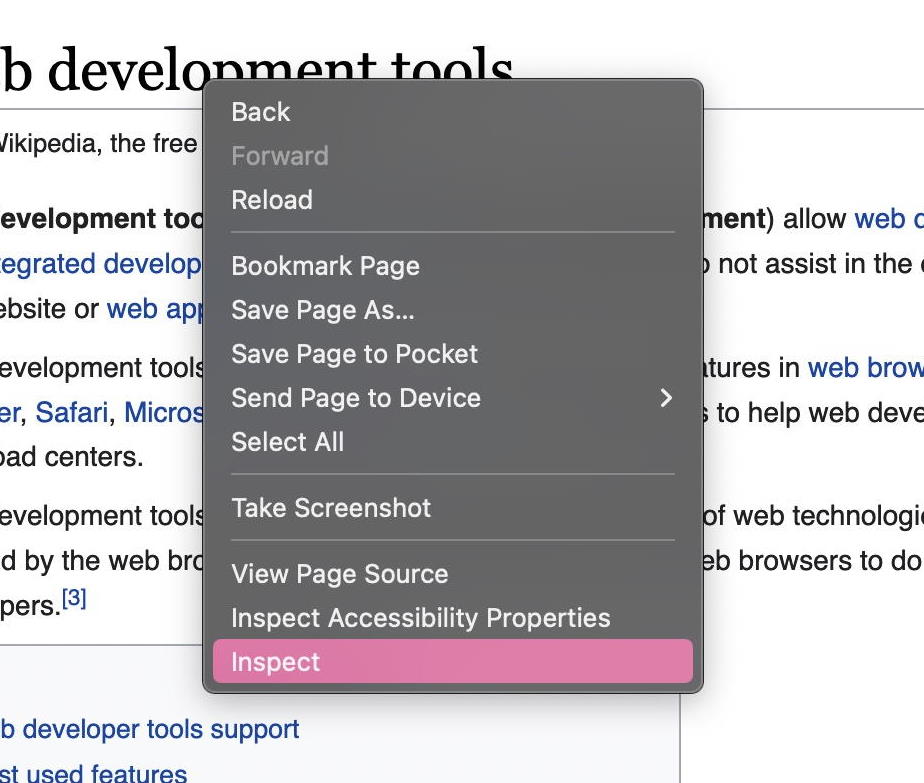The height and width of the screenshot is (783, 924).
Task: Expand the Send Page to Device chevron arrow
Action: pyautogui.click(x=666, y=398)
